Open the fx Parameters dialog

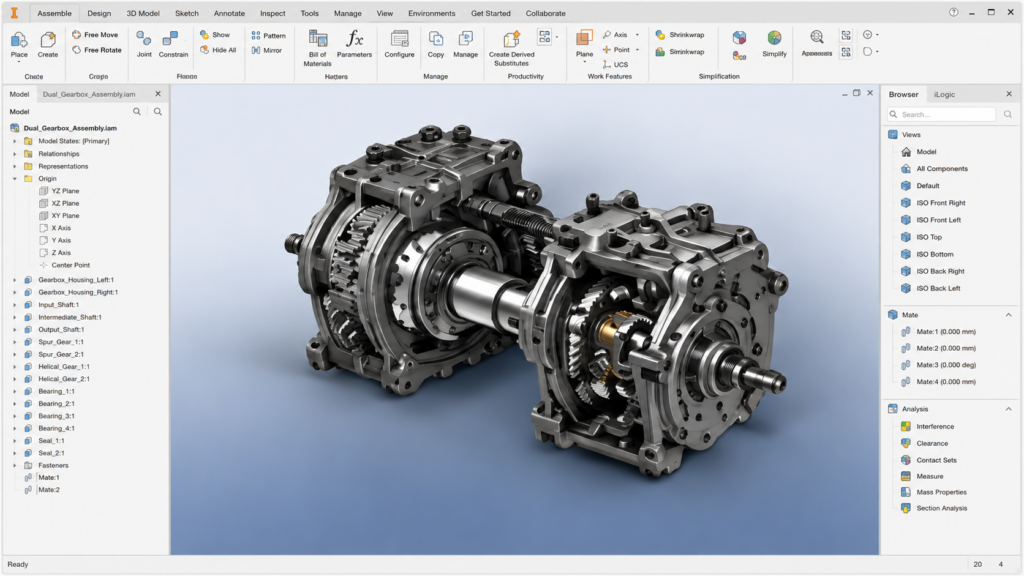[354, 44]
